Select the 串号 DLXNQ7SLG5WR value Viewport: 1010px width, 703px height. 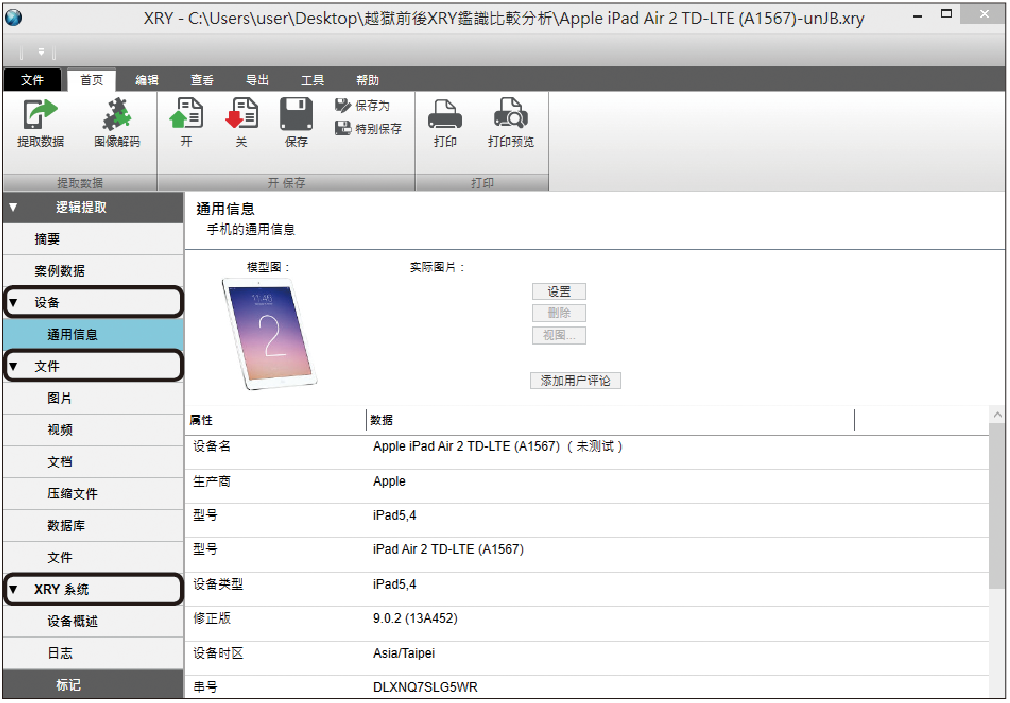pos(425,688)
